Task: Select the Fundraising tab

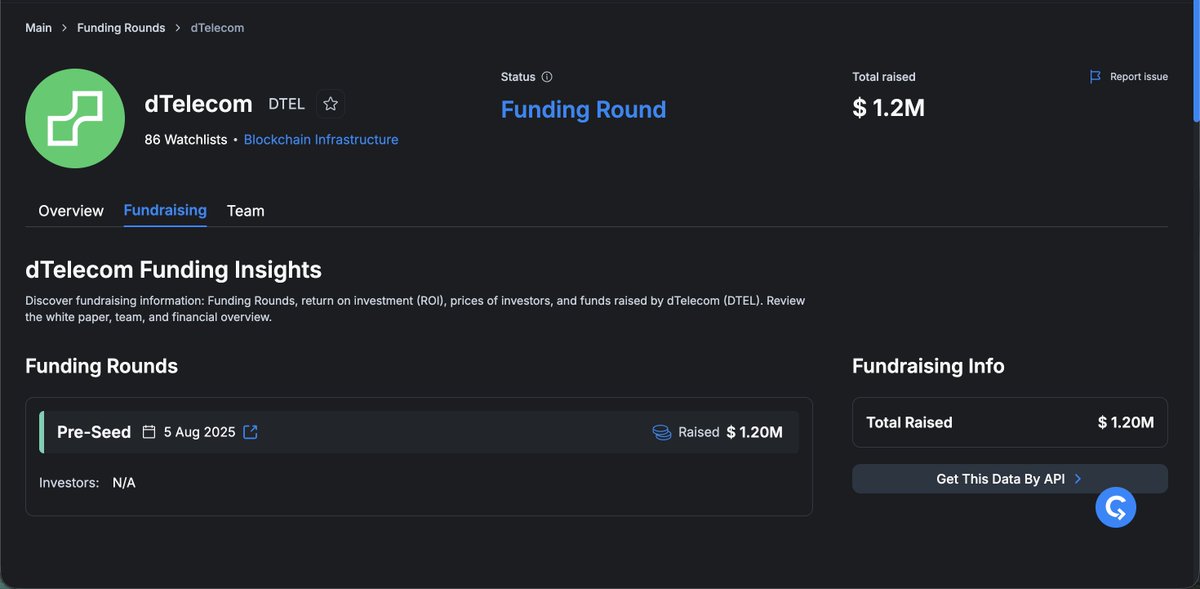Action: (164, 210)
